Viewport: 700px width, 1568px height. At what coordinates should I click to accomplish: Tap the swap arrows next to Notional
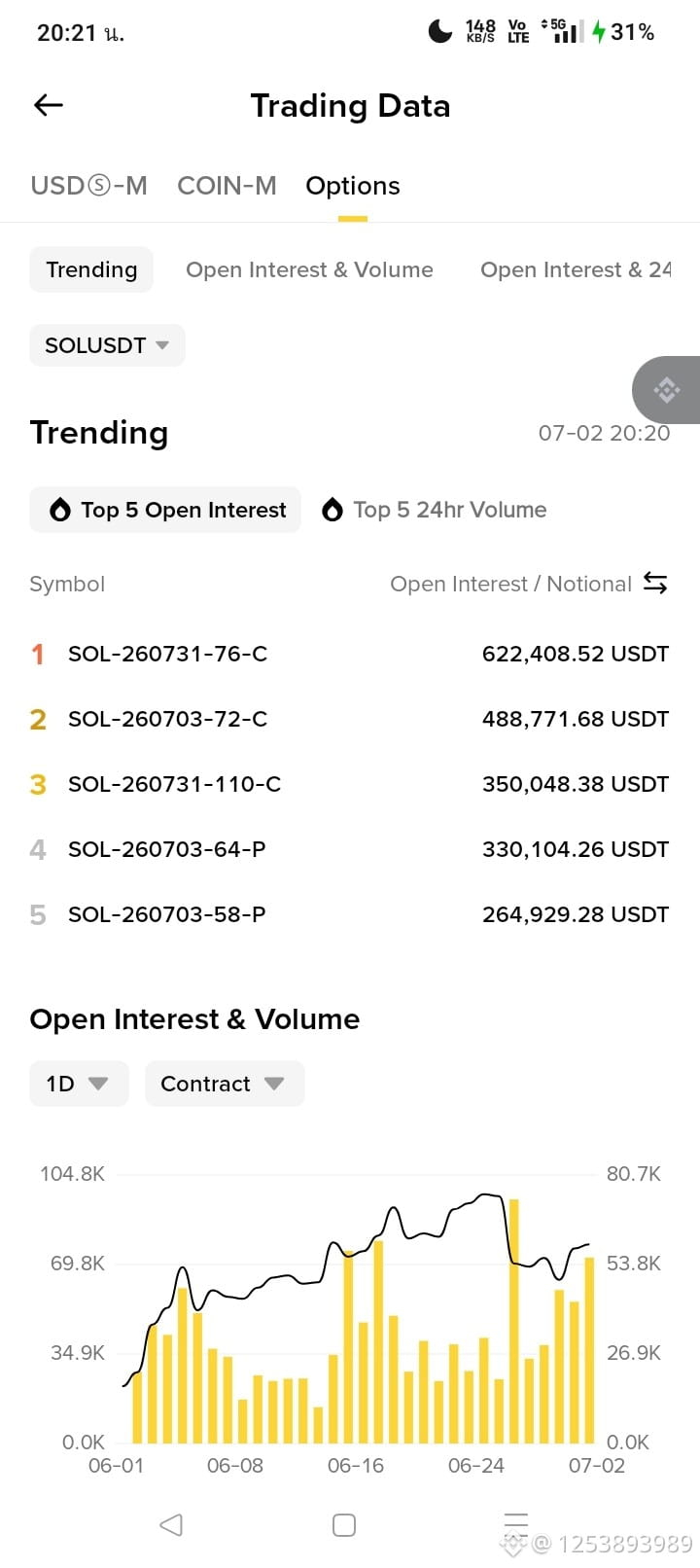(x=655, y=584)
